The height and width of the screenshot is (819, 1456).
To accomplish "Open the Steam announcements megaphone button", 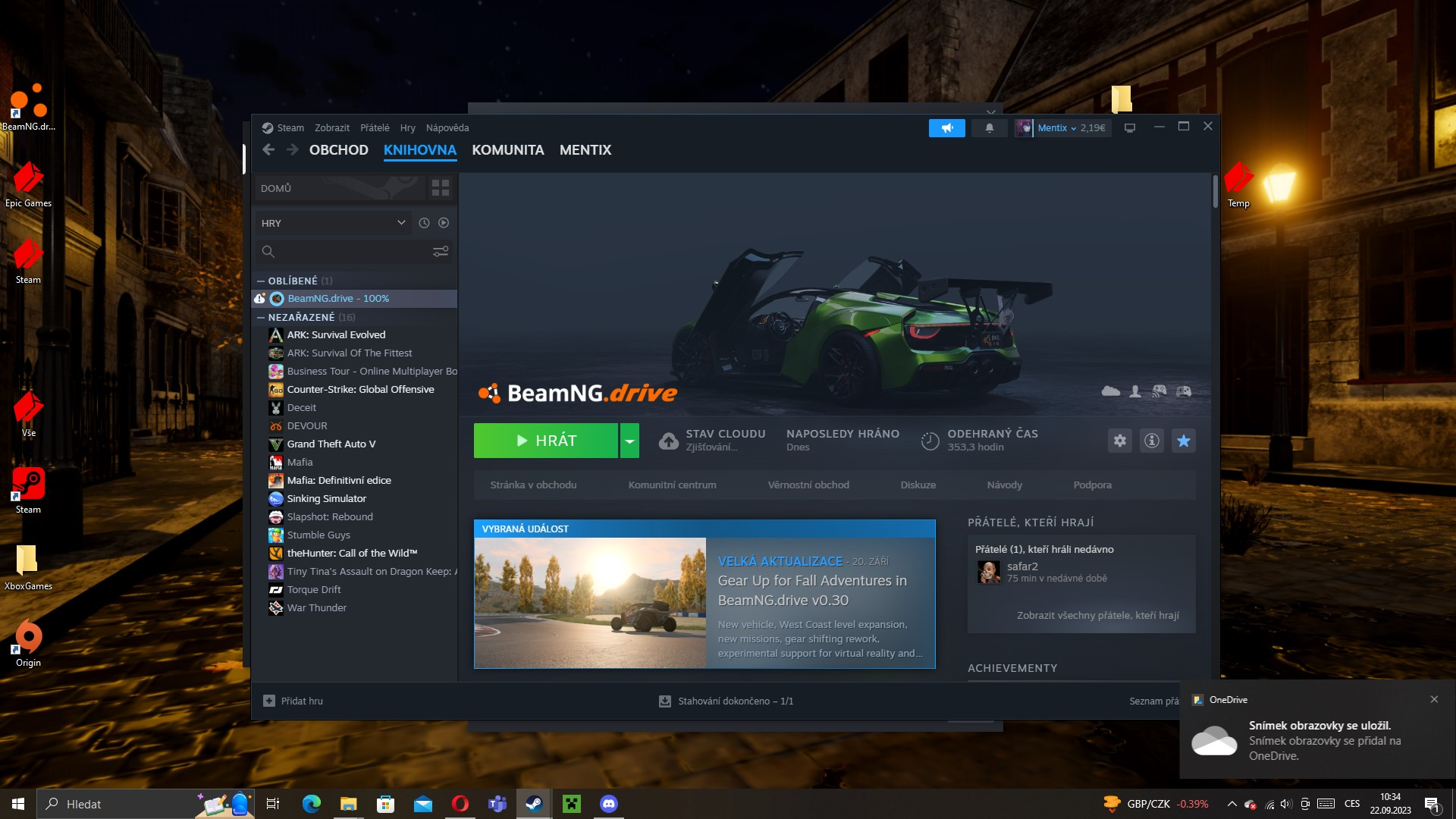I will point(946,128).
